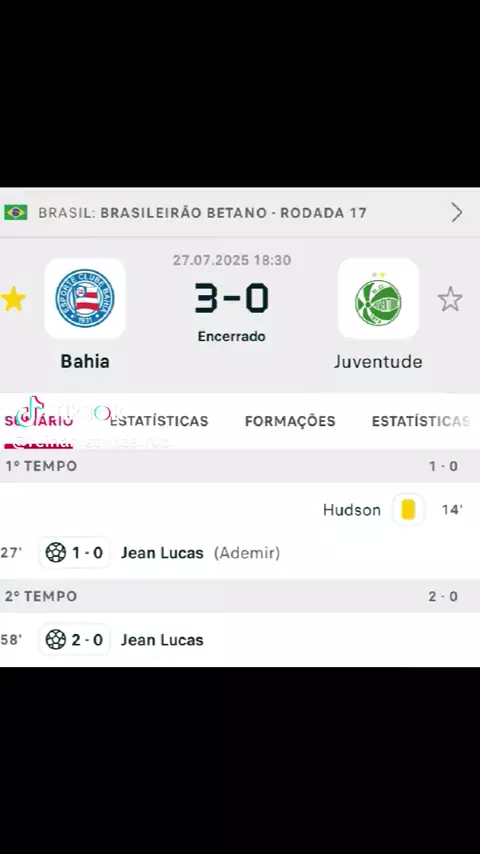The height and width of the screenshot is (854, 480).
Task: Favorite Juventude with the outline star
Action: pos(450,300)
